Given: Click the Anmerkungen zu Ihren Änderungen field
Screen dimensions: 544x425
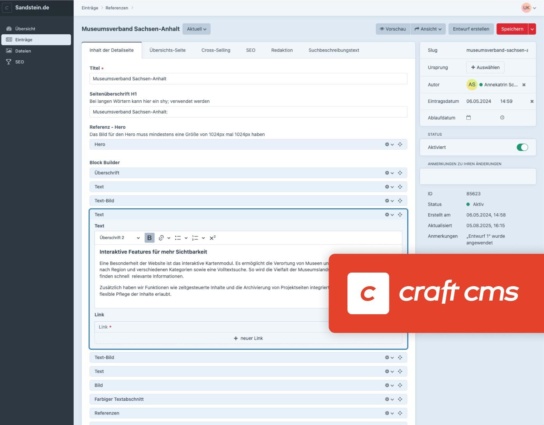Looking at the screenshot, I should [x=478, y=177].
